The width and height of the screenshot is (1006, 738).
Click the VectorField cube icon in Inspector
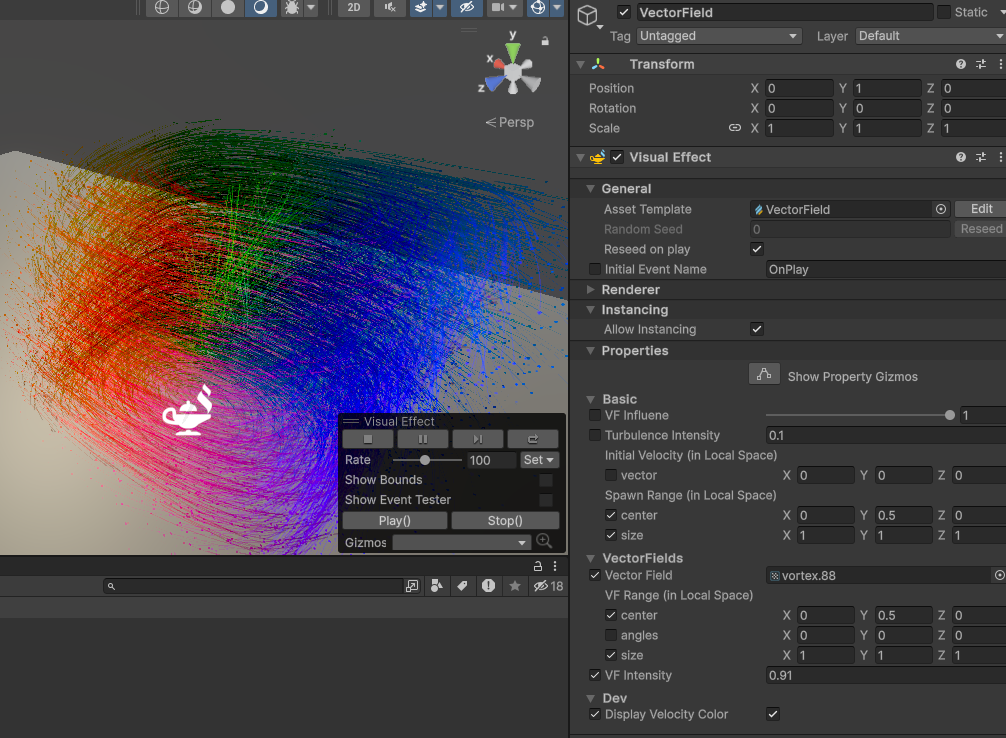(588, 13)
